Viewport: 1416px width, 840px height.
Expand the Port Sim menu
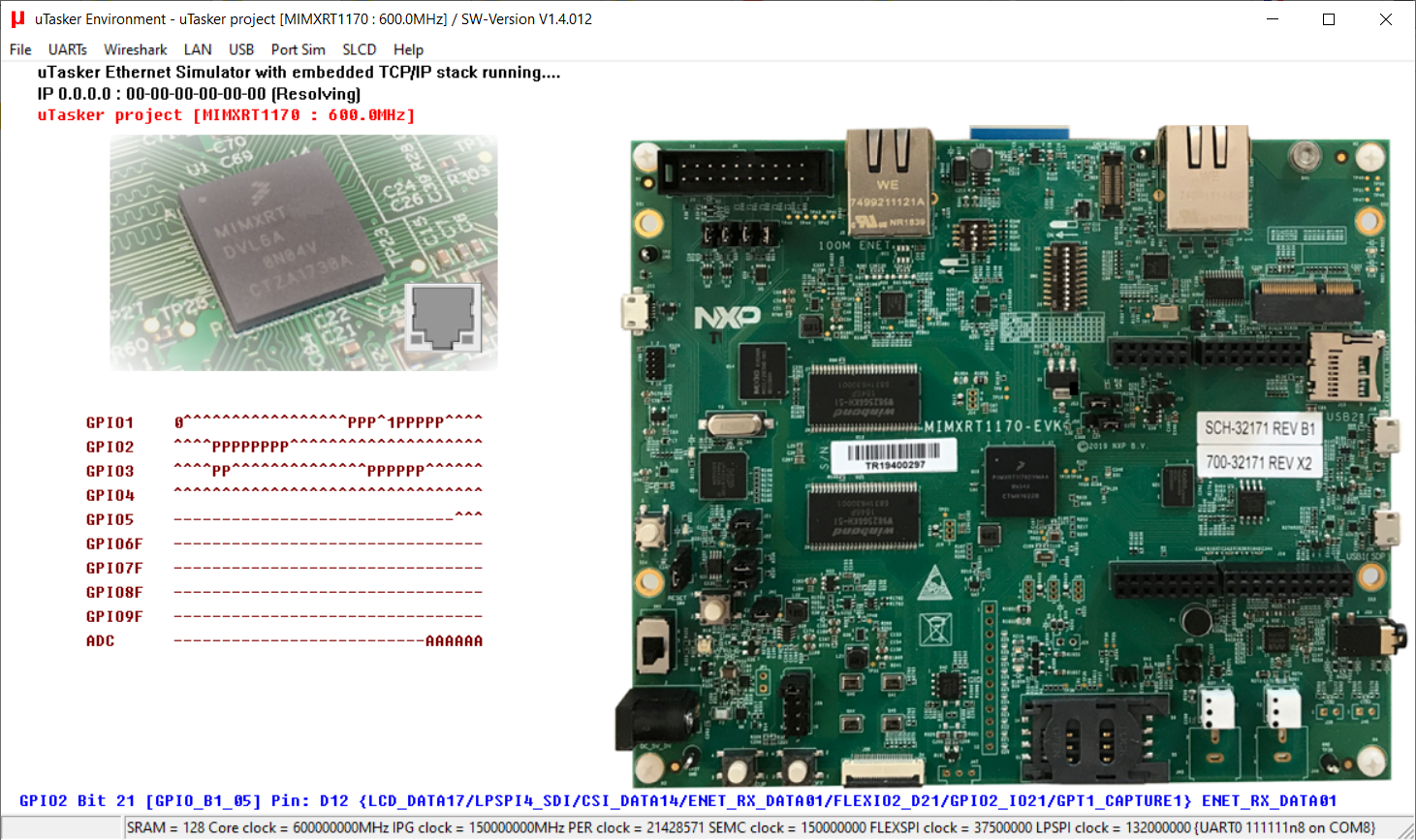coord(298,49)
